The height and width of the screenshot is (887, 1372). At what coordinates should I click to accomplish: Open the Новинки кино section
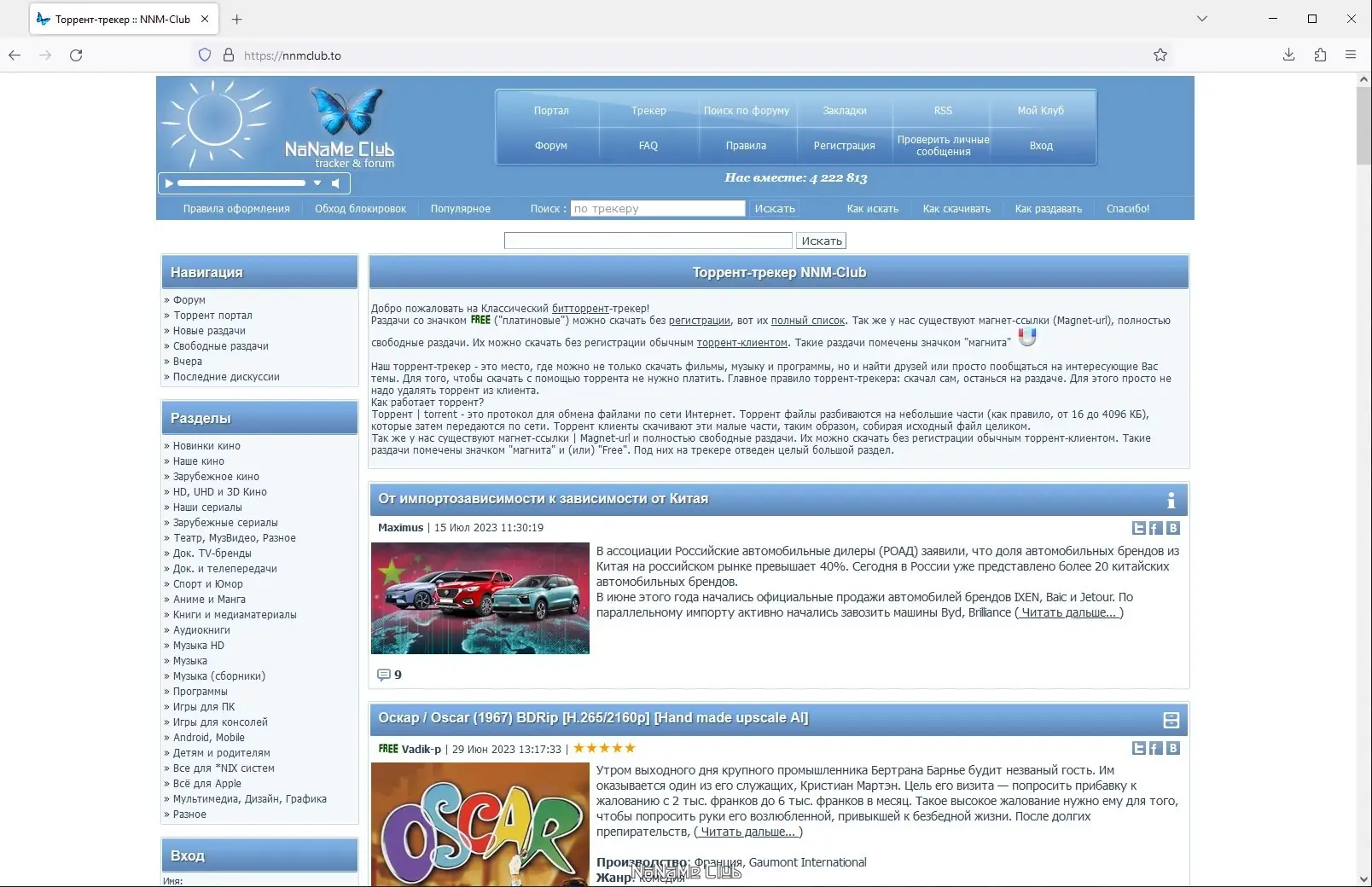[206, 446]
